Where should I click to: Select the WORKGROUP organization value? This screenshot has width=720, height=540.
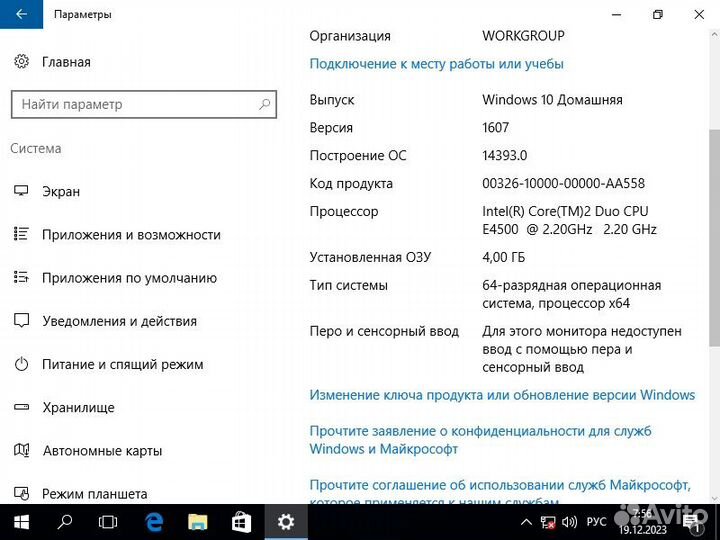[523, 35]
